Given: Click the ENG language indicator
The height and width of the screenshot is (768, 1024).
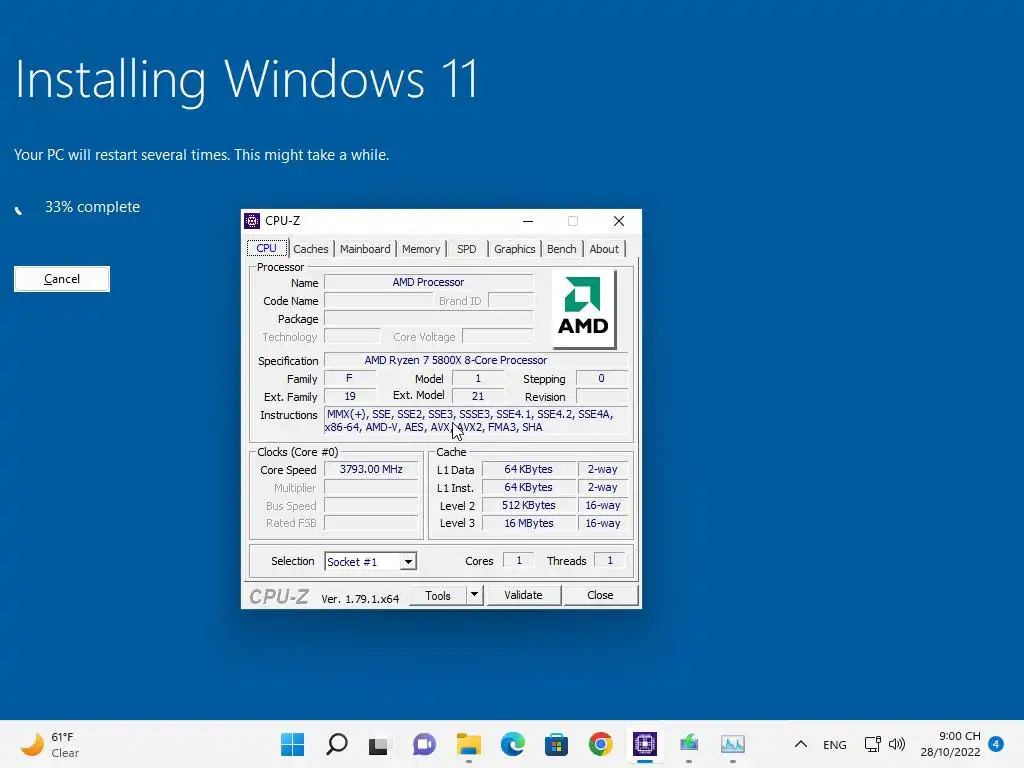Looking at the screenshot, I should point(835,744).
